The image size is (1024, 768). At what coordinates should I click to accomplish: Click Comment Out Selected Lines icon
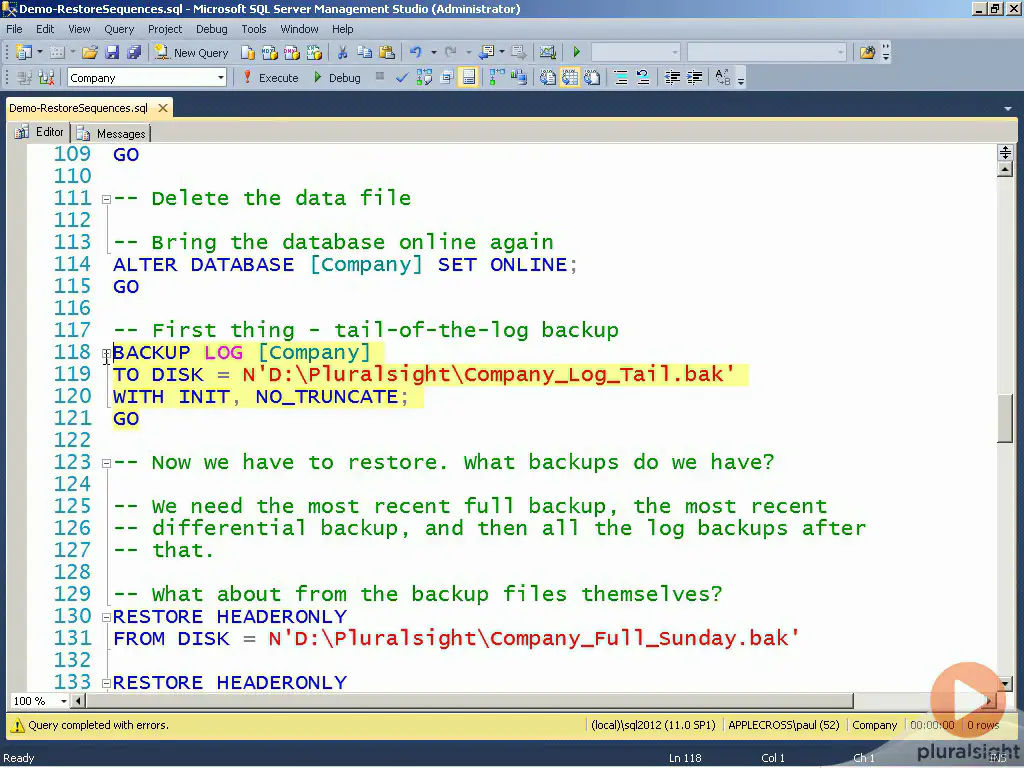click(621, 78)
